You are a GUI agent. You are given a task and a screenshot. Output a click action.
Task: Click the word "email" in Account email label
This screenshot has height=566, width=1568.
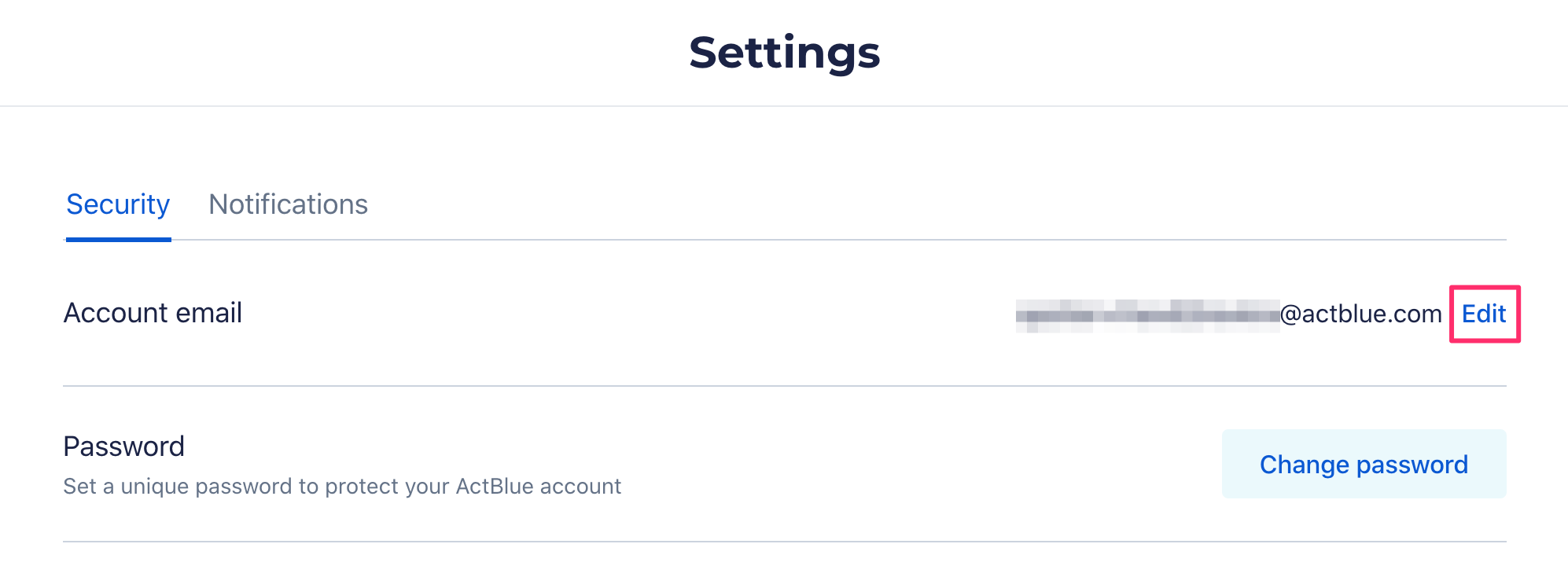click(208, 313)
